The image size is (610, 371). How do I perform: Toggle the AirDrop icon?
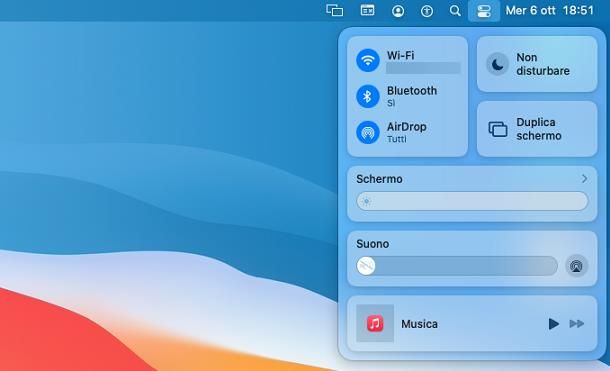pyautogui.click(x=368, y=132)
